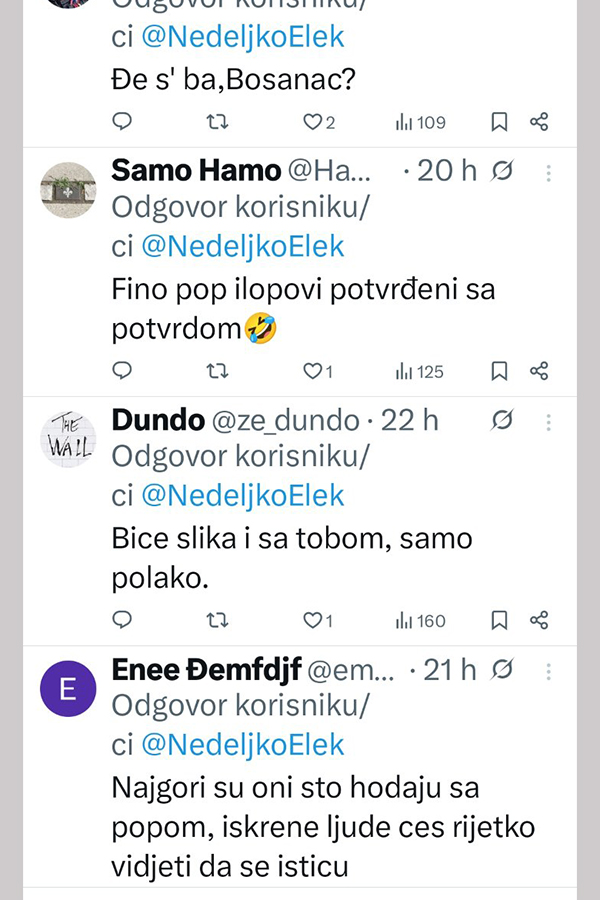Open Dundo's The Wall avatar
This screenshot has height=900, width=600.
(x=68, y=438)
